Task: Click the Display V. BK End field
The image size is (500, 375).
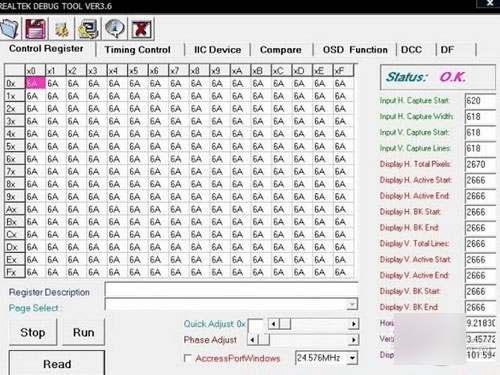Action: click(x=481, y=307)
